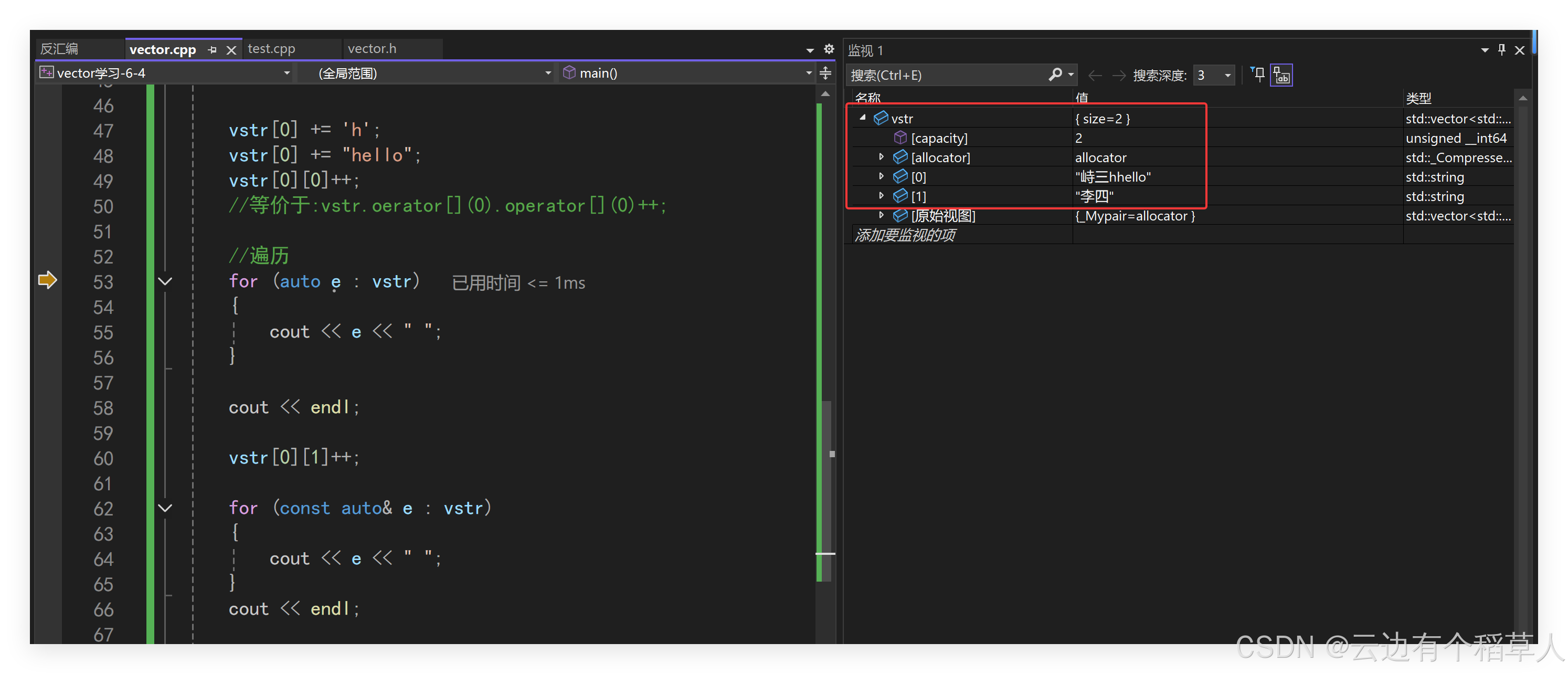Pin the 监视 1 watch panel
Viewport: 1568px width, 674px height.
pyautogui.click(x=1502, y=50)
